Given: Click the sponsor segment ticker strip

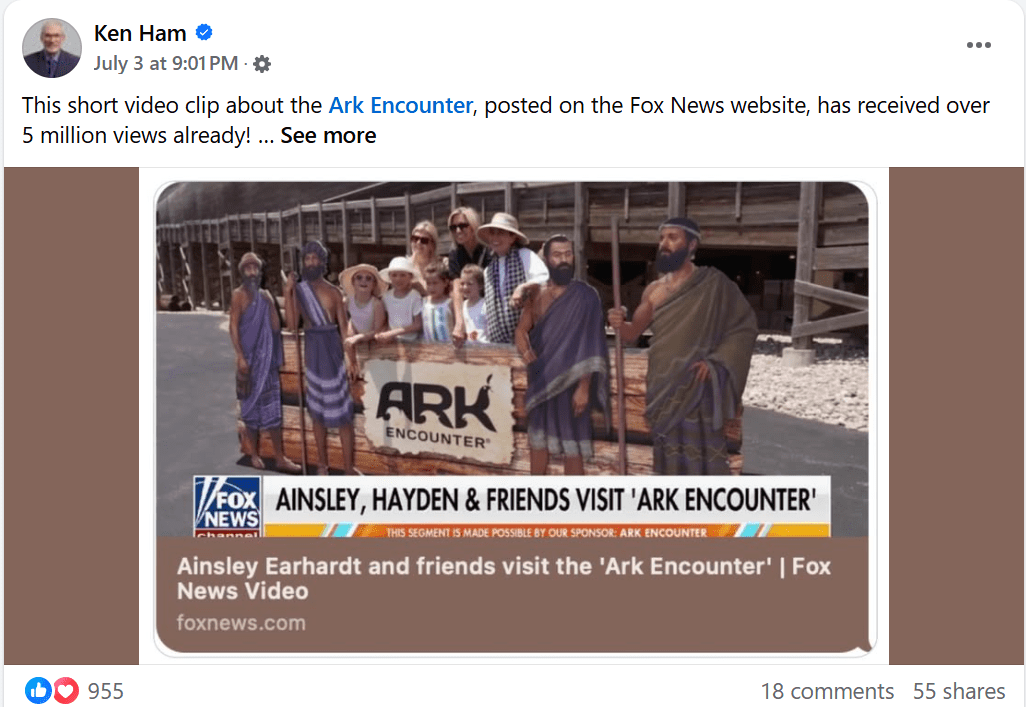Looking at the screenshot, I should [x=546, y=531].
